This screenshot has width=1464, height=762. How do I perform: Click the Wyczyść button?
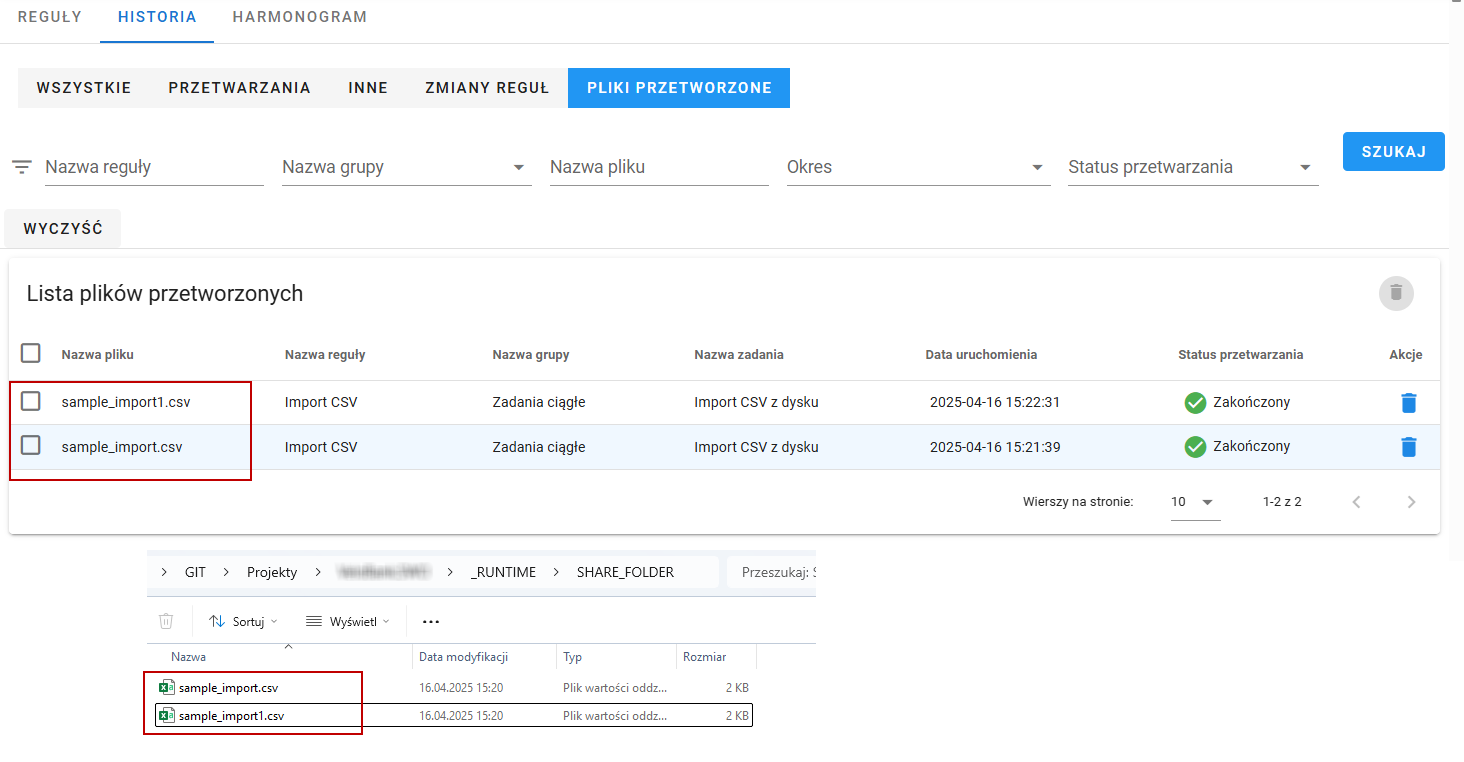pyautogui.click(x=63, y=228)
